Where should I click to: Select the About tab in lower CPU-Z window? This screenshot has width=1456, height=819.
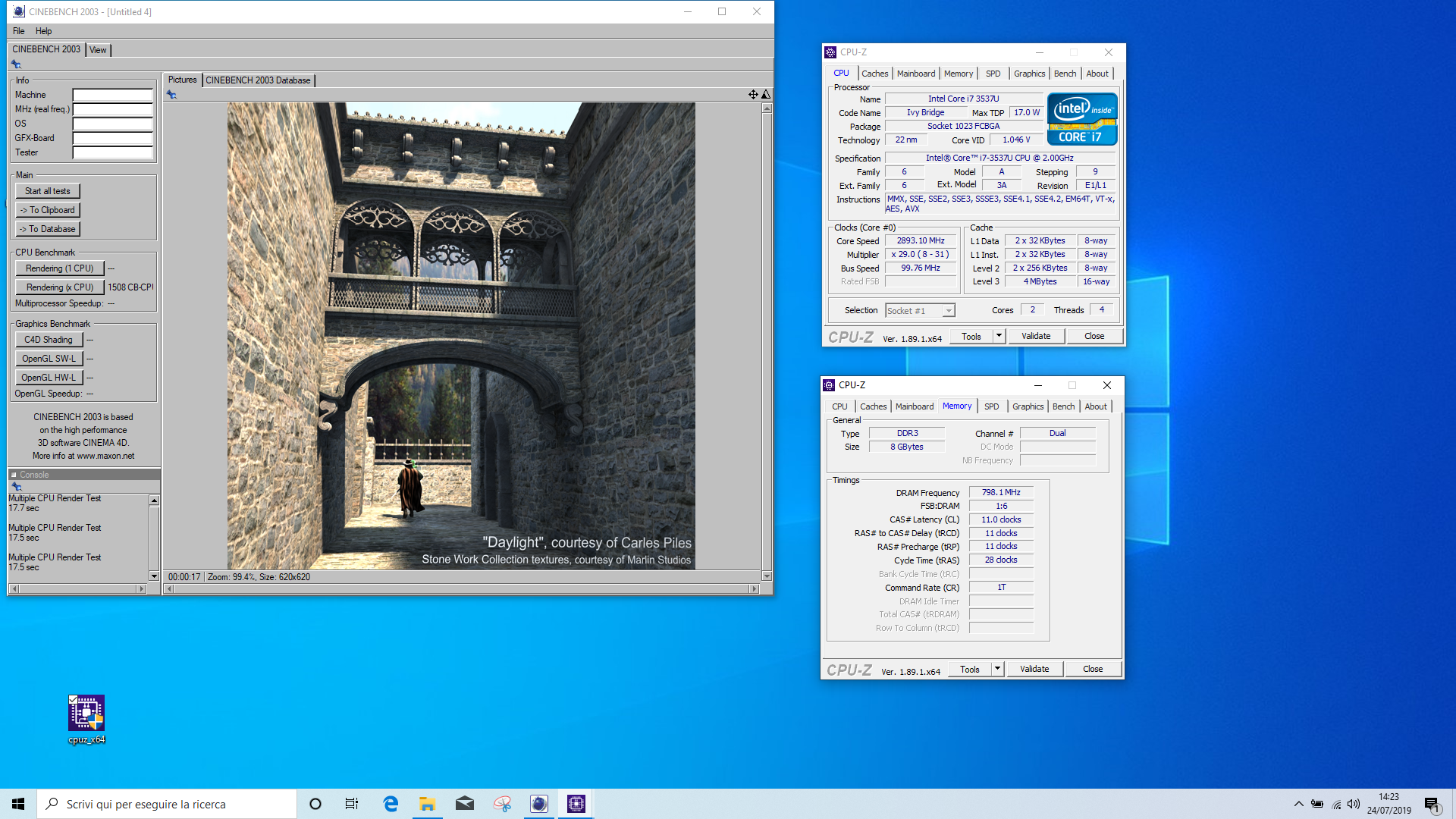coord(1095,406)
